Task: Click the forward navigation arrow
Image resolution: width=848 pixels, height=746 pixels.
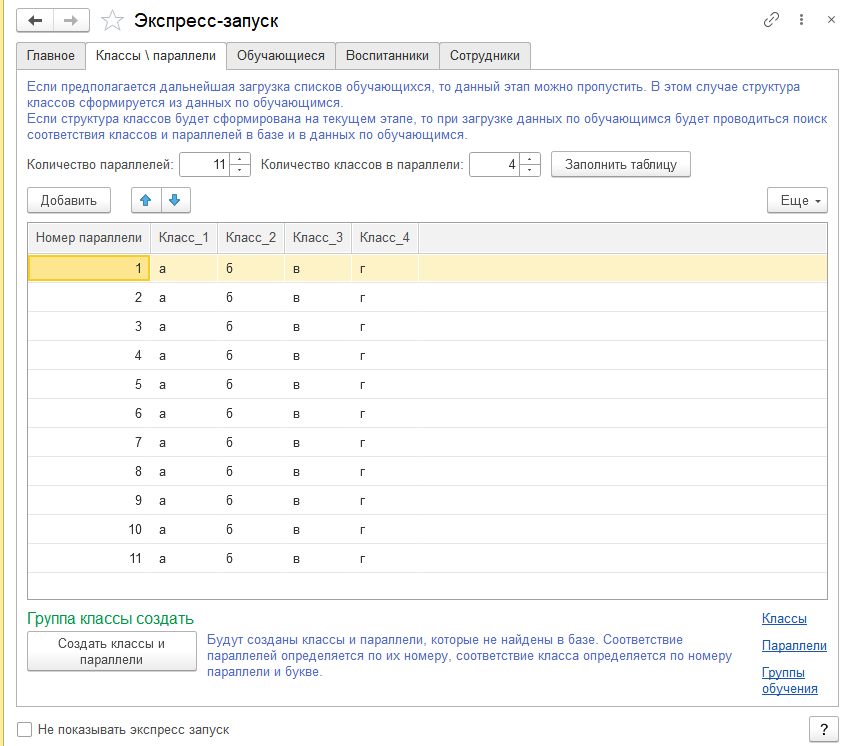Action: (70, 20)
